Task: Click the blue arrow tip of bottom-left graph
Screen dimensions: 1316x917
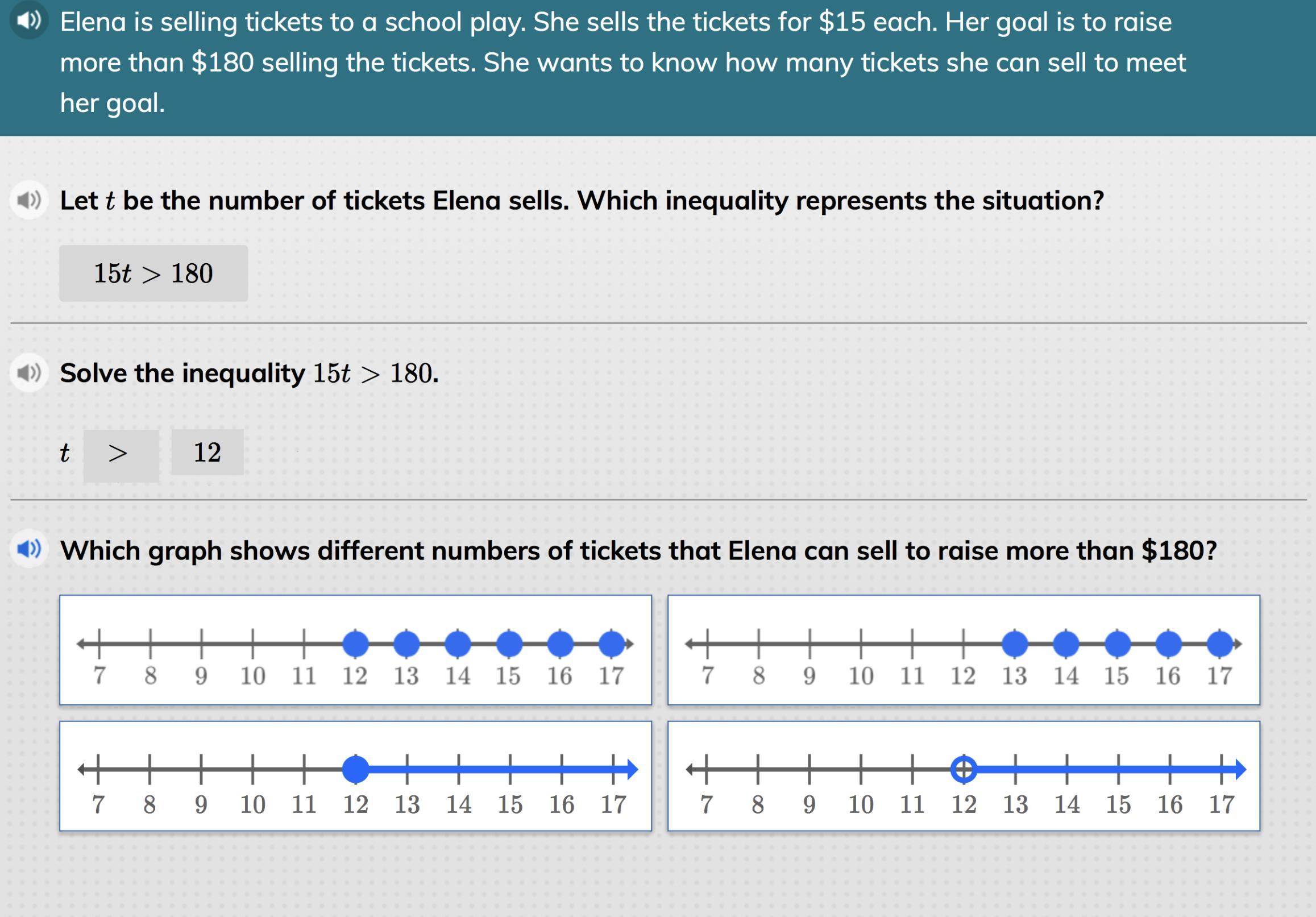Action: pos(632,769)
